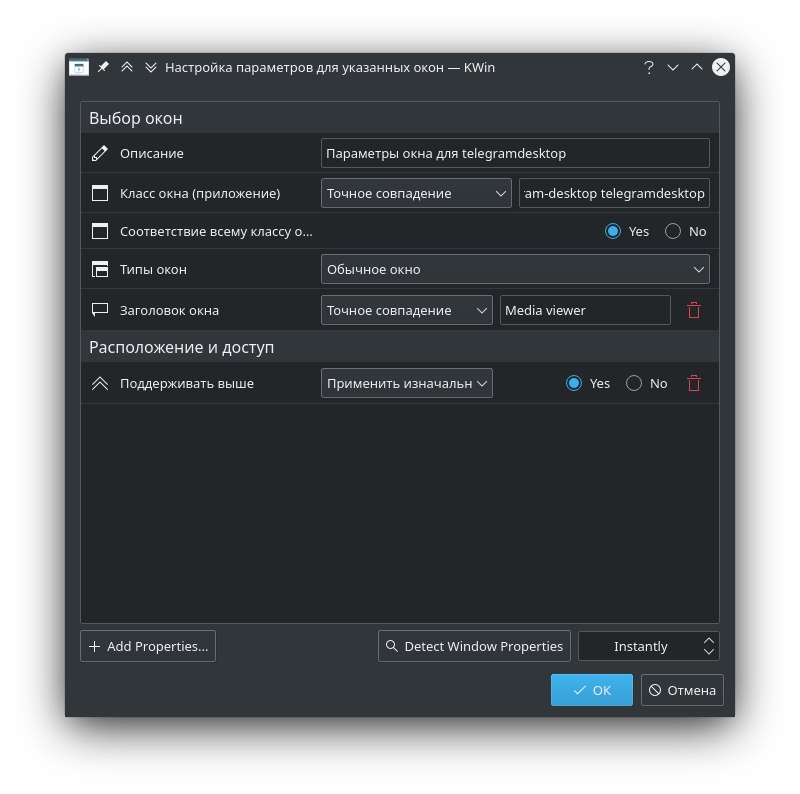Click the Поддерживать выше label
The height and width of the screenshot is (794, 800).
click(x=187, y=383)
